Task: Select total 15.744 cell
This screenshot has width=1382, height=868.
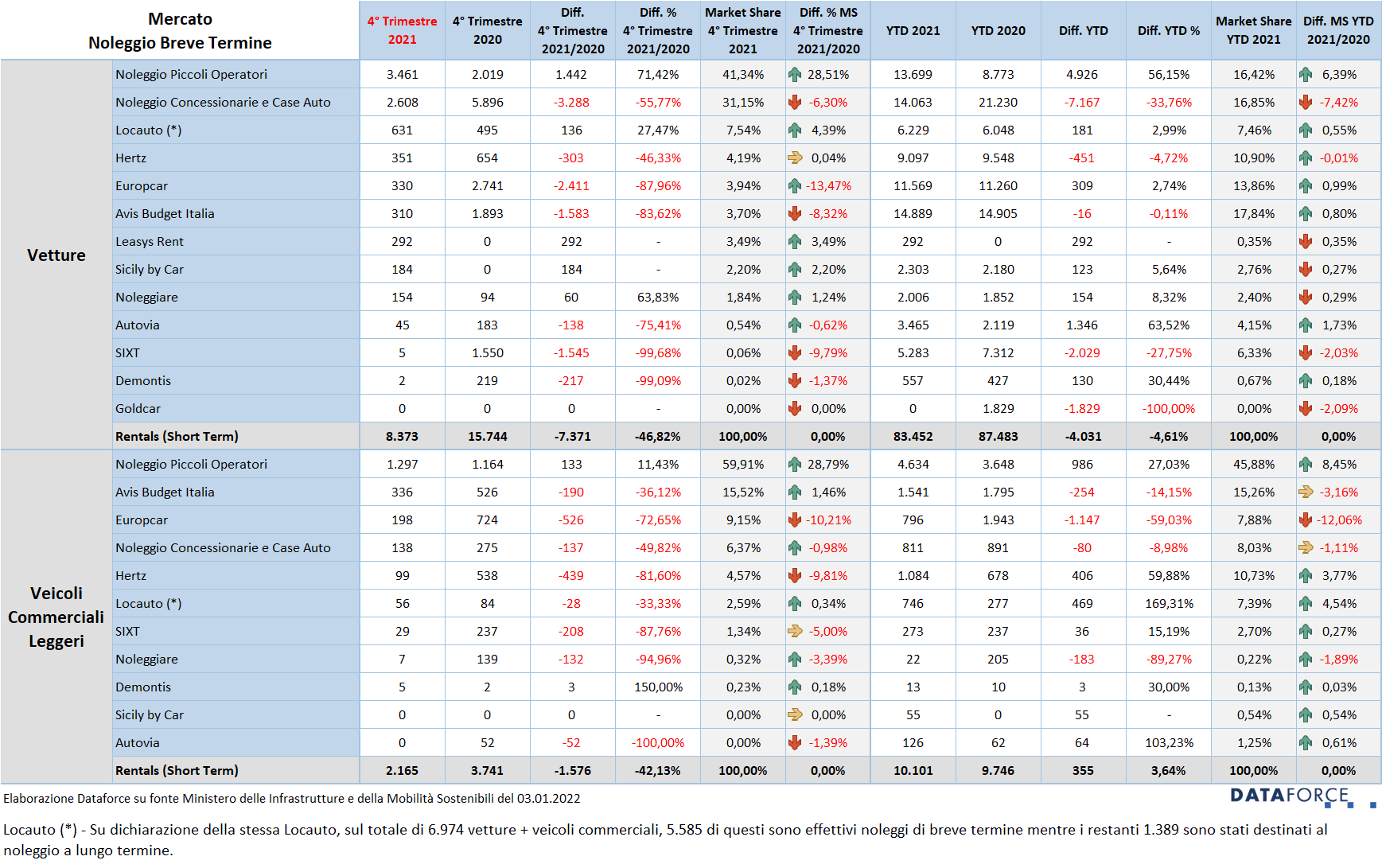Action: pyautogui.click(x=487, y=437)
